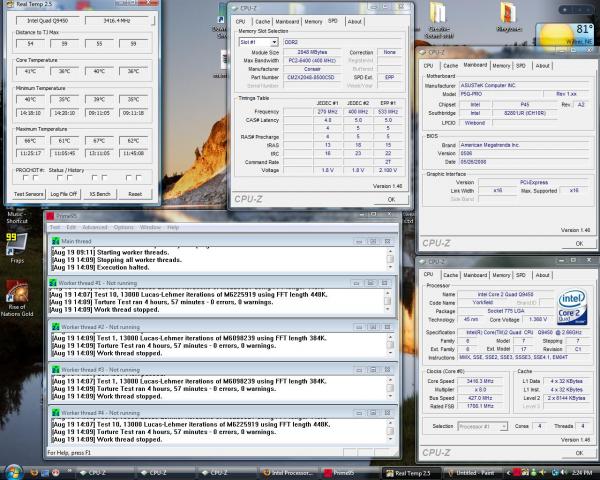
Task: Click the 427.0 MHz bus speed value
Action: 480,398
